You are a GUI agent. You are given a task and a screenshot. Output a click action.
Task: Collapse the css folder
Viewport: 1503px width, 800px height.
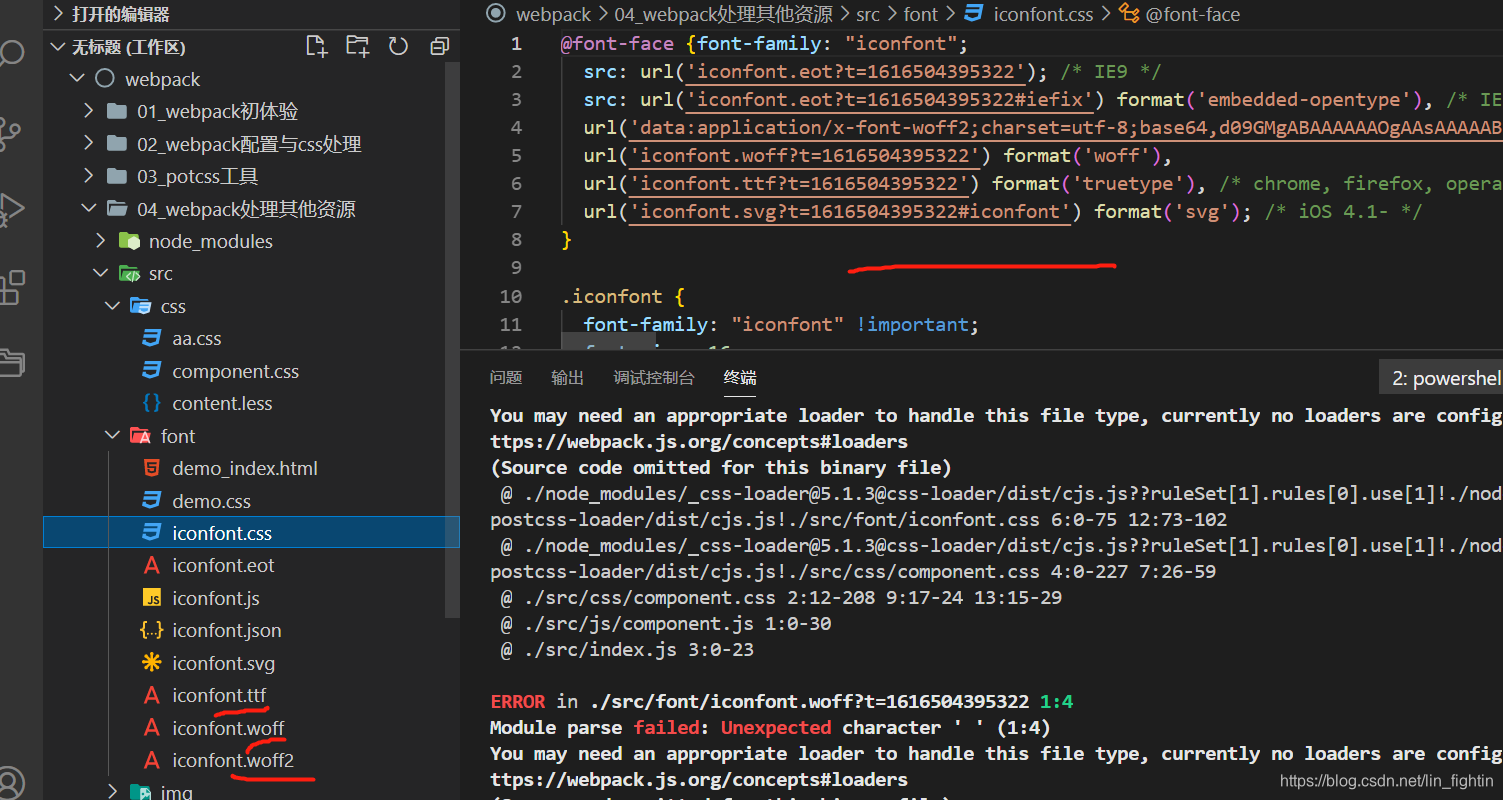(113, 306)
